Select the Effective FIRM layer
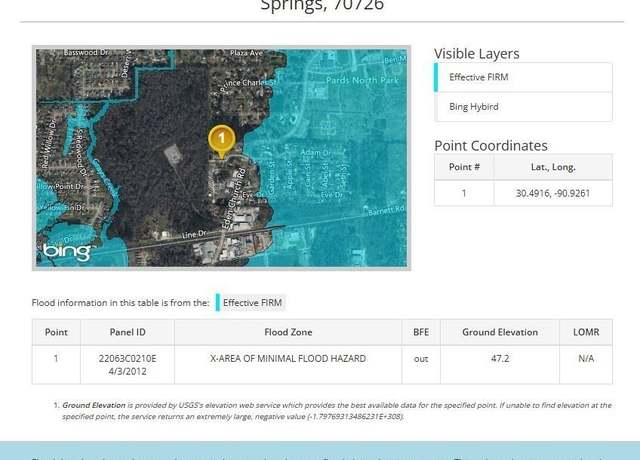The height and width of the screenshot is (460, 640). pos(523,77)
